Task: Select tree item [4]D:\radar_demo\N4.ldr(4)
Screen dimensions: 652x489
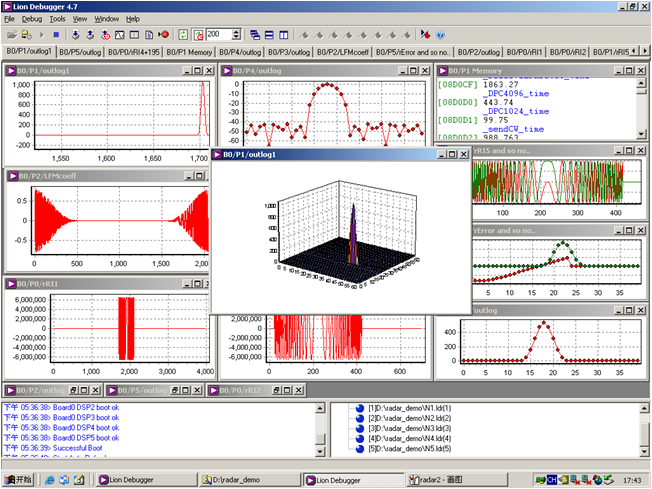Action: [x=409, y=438]
